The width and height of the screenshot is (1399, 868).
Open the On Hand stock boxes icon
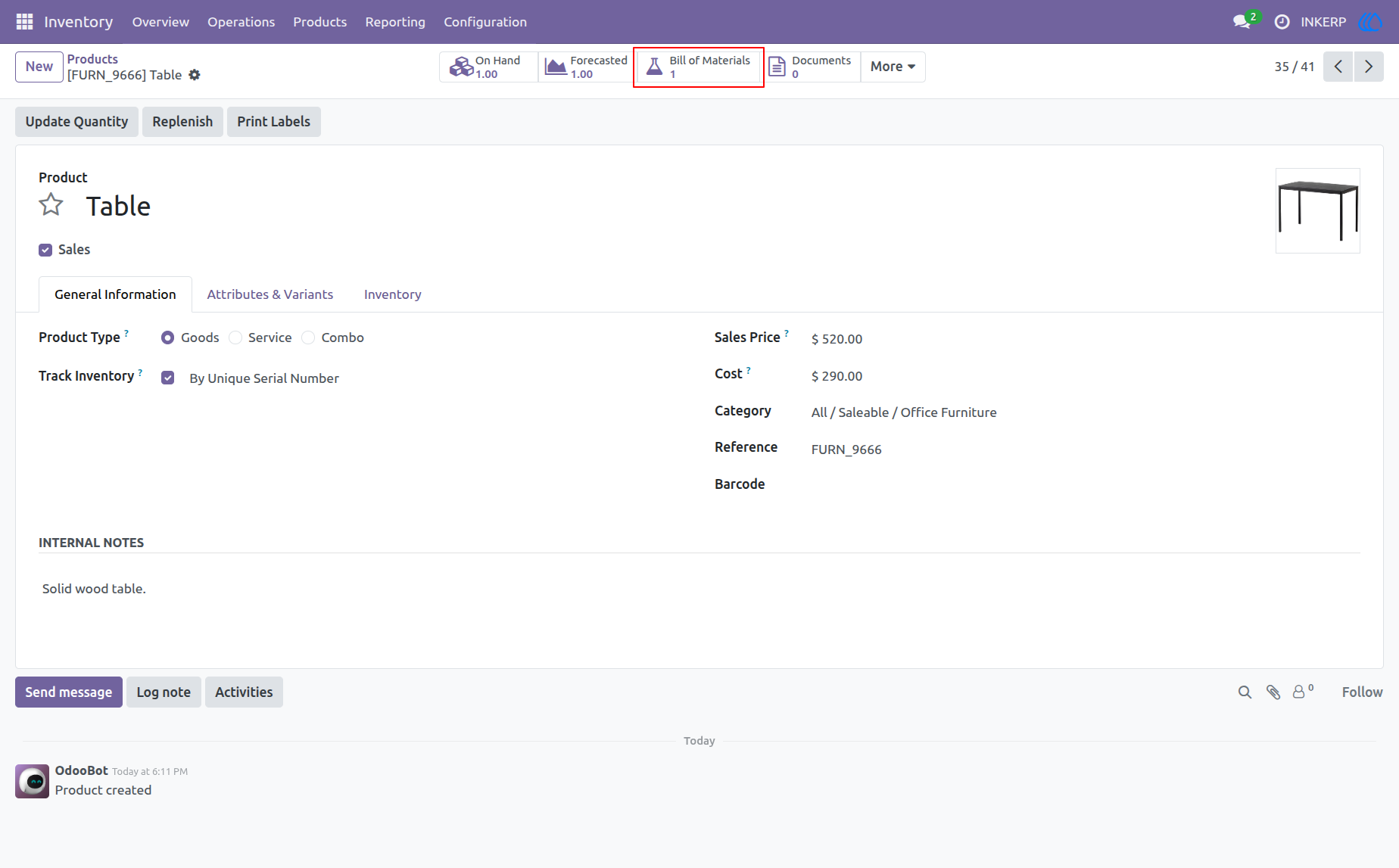click(461, 67)
